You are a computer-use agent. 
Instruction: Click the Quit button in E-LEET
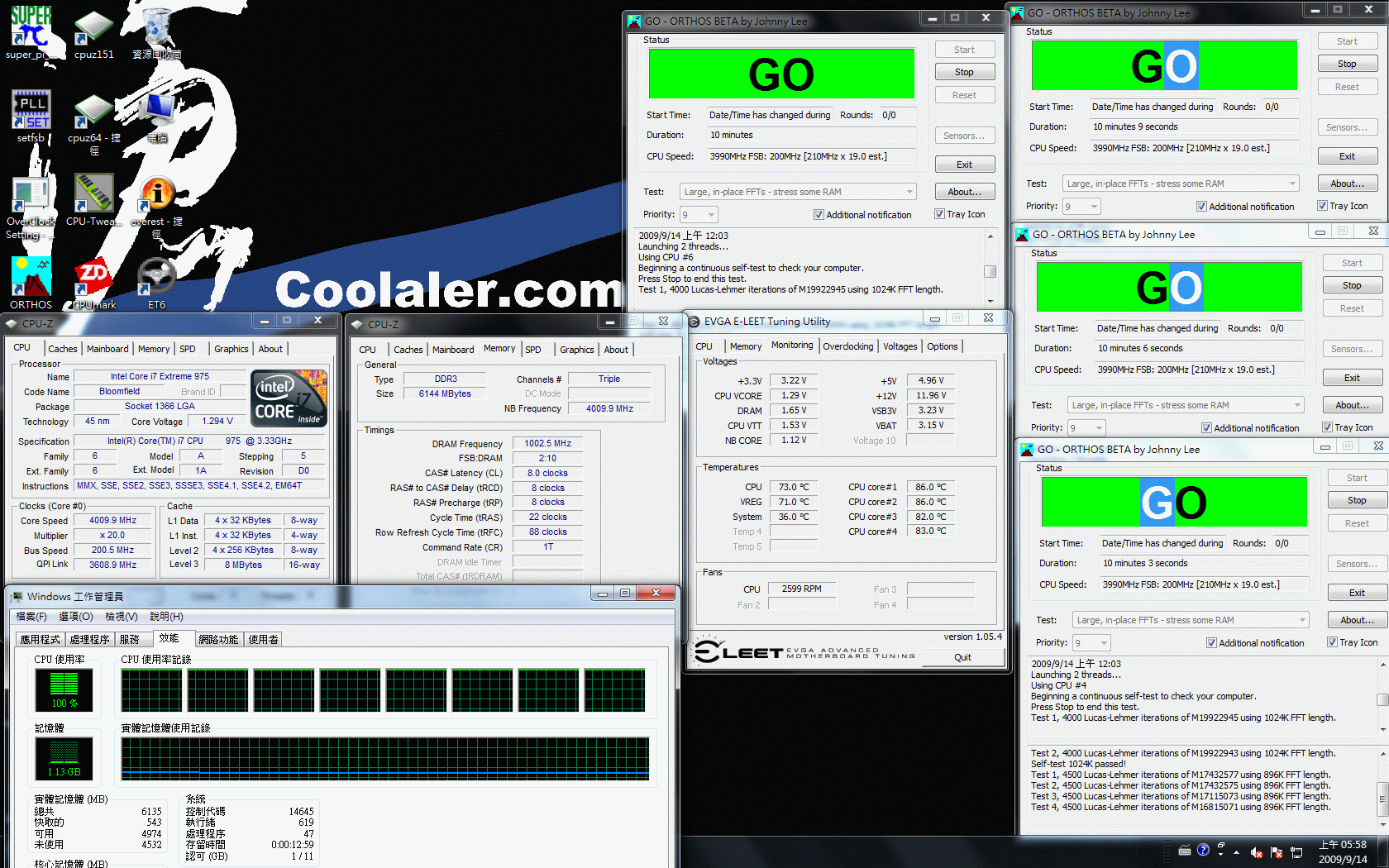(x=962, y=658)
